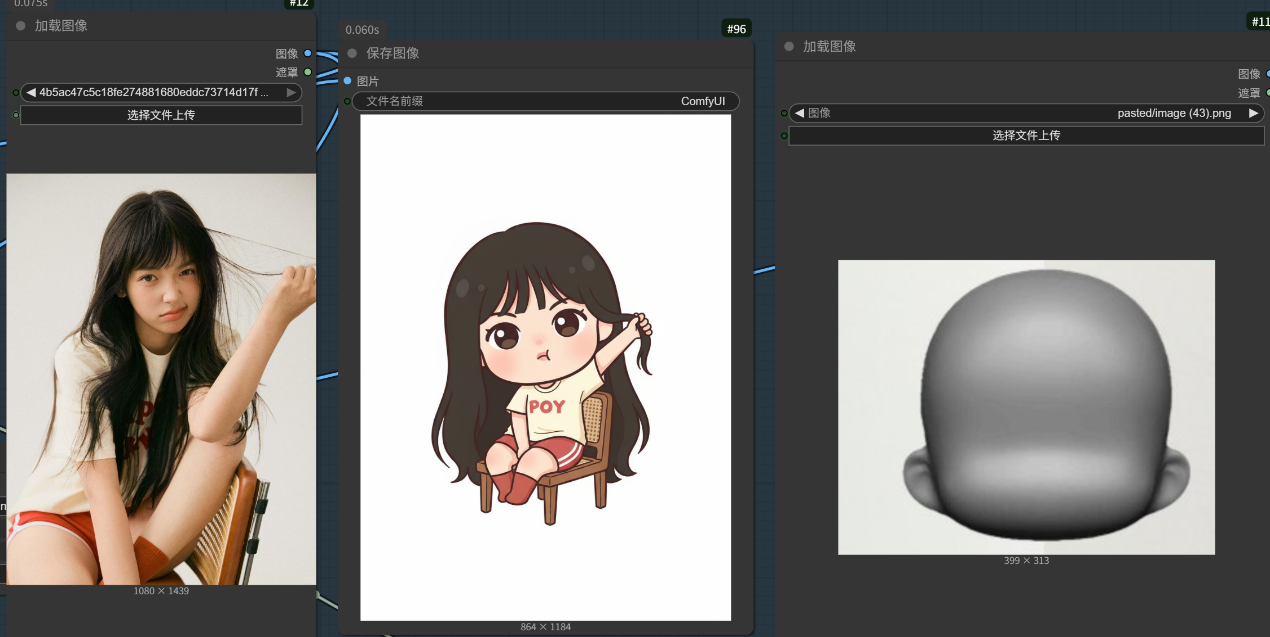Select the girl photo preview image
The width and height of the screenshot is (1270, 637).
point(161,378)
